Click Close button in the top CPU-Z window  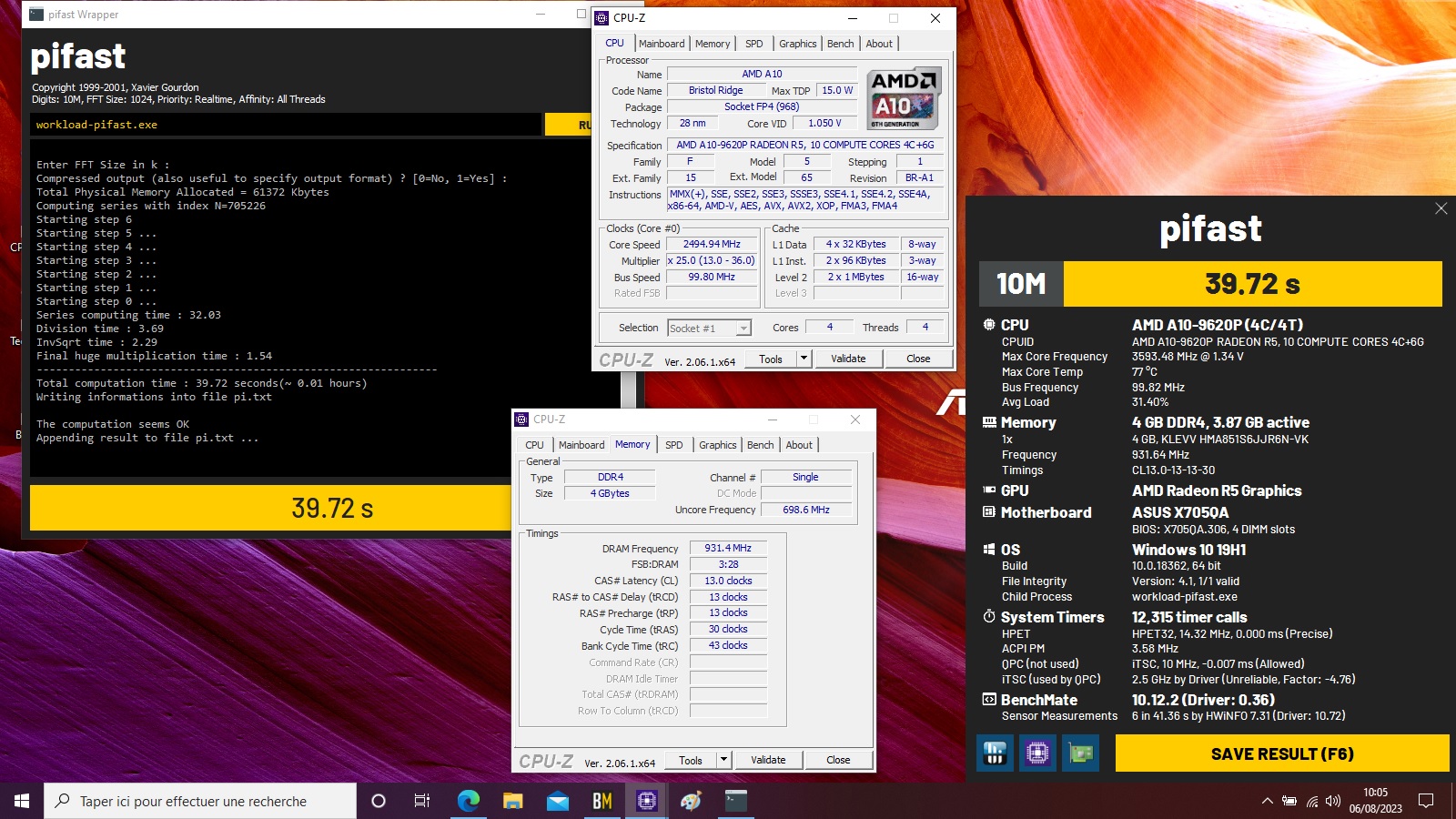pos(918,359)
